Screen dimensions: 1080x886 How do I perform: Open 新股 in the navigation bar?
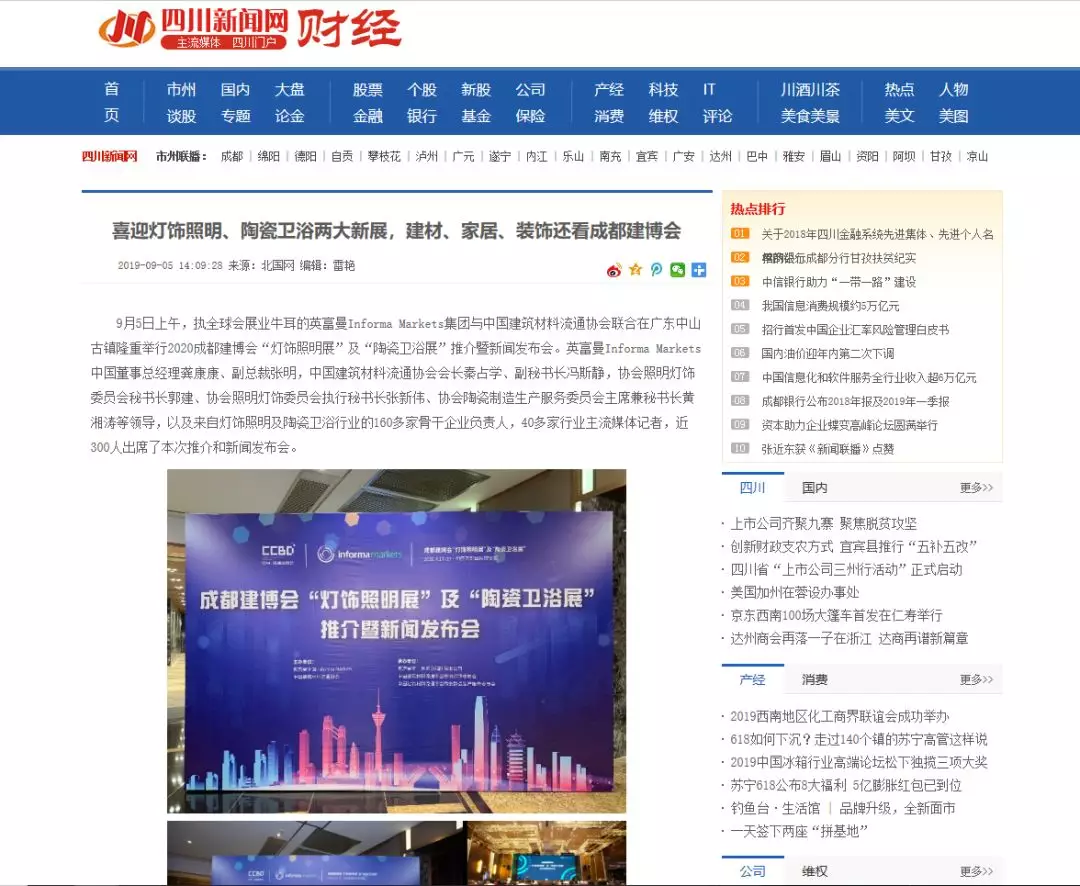476,90
